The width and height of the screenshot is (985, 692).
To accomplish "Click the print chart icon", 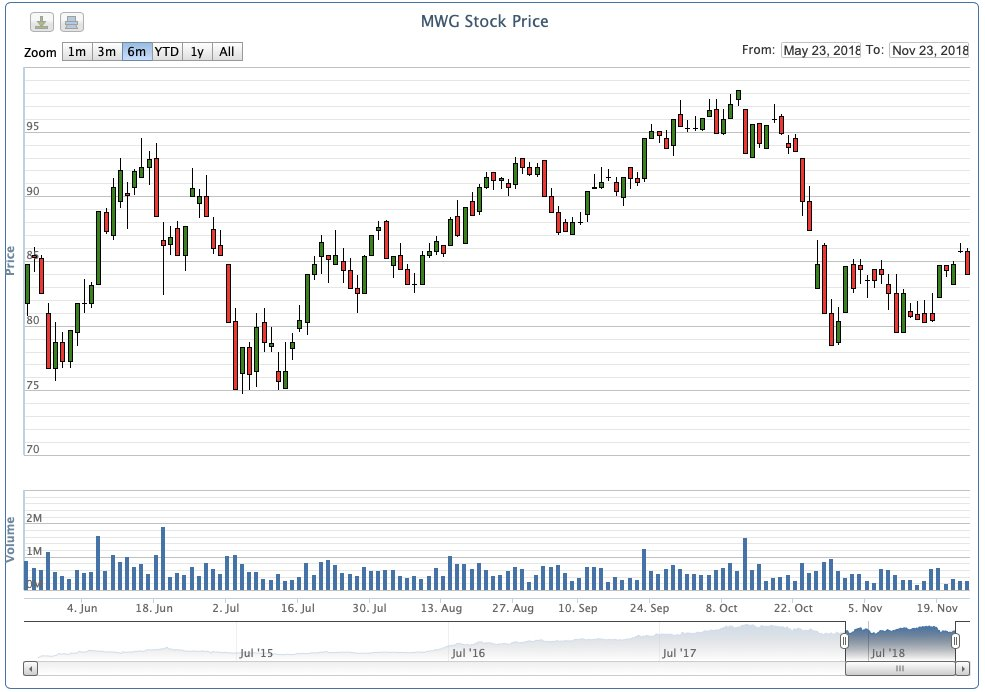I will (71, 23).
